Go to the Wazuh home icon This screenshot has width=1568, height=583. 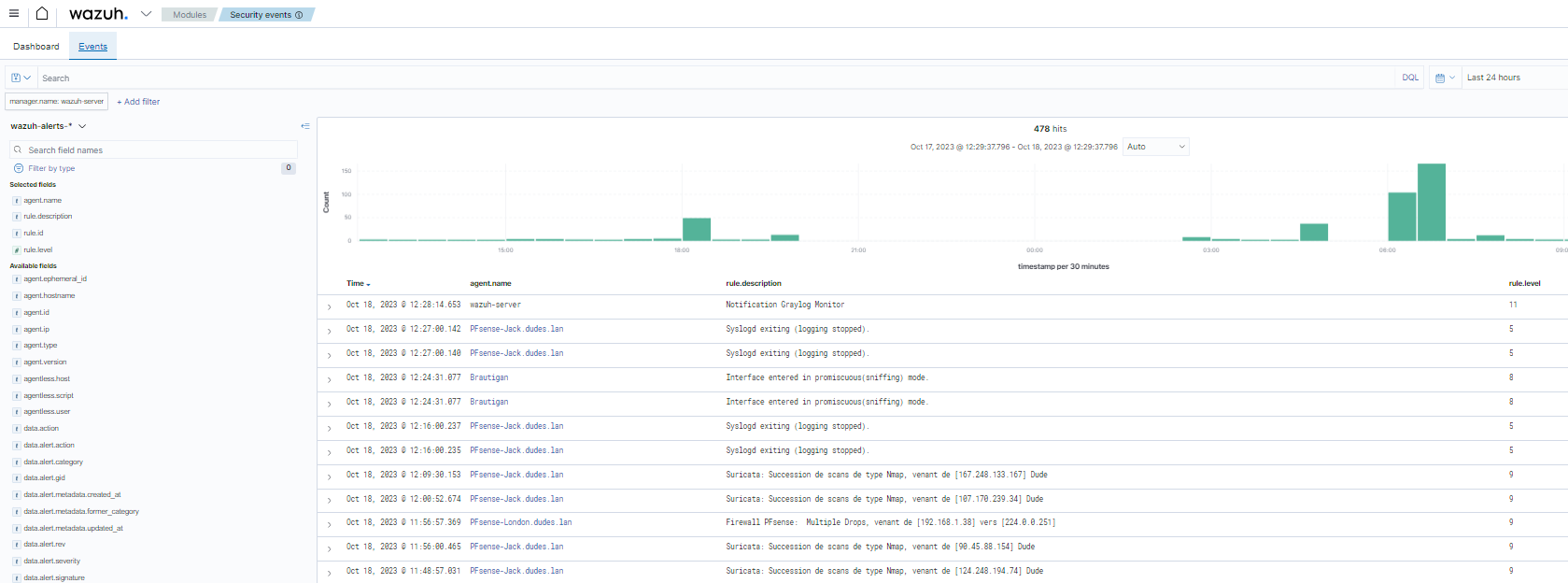(42, 14)
